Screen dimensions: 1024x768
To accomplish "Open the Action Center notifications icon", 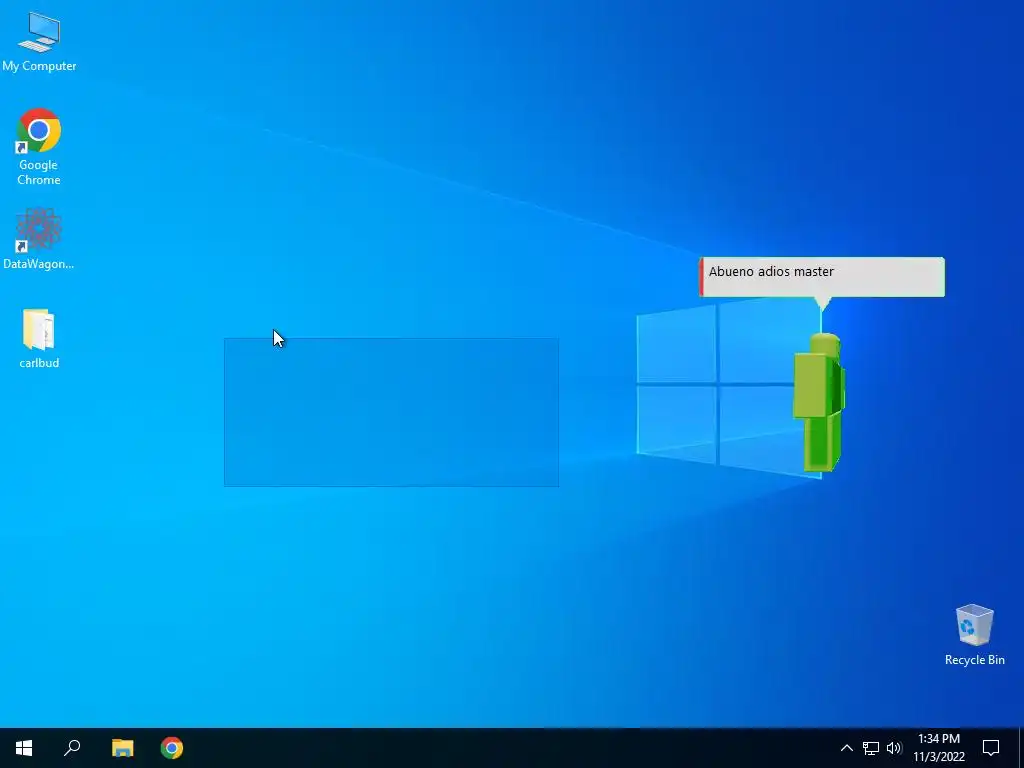I will click(991, 748).
